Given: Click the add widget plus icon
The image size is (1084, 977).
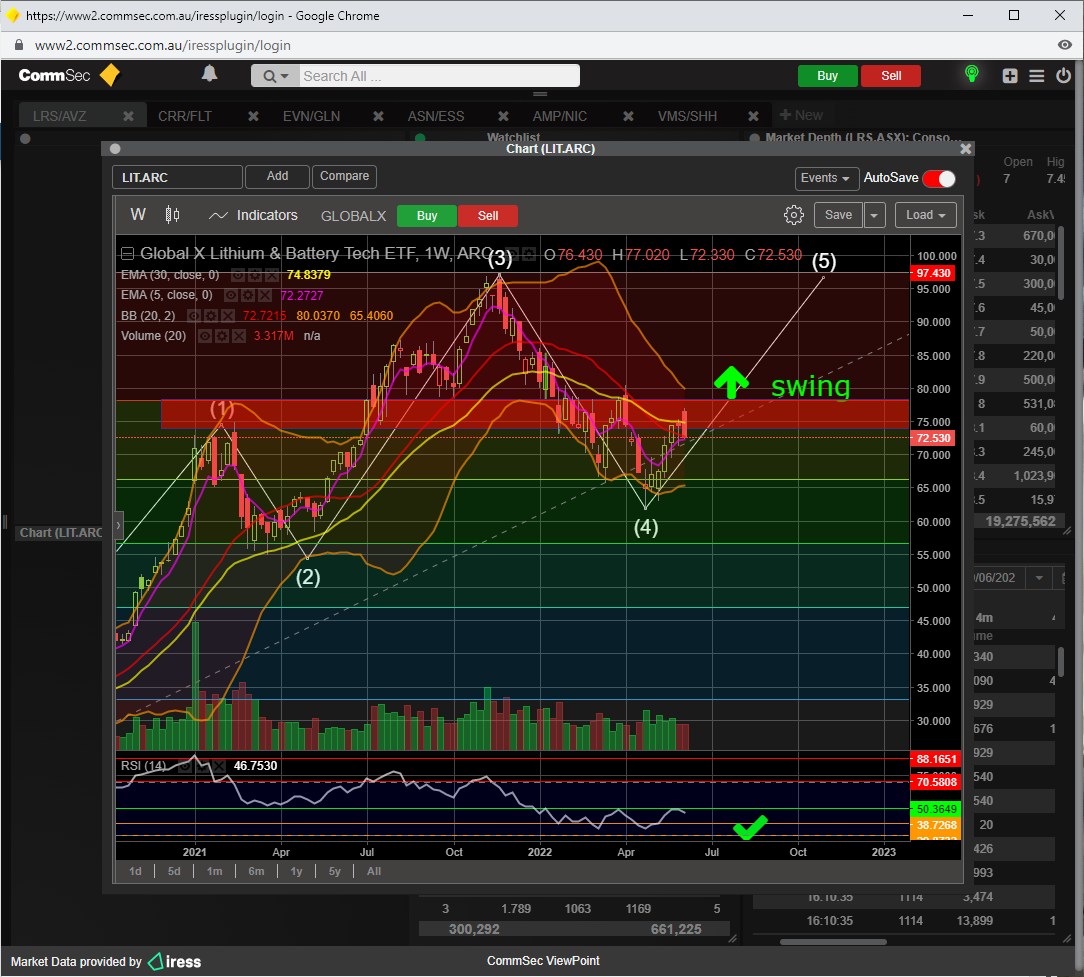Looking at the screenshot, I should coord(1010,76).
